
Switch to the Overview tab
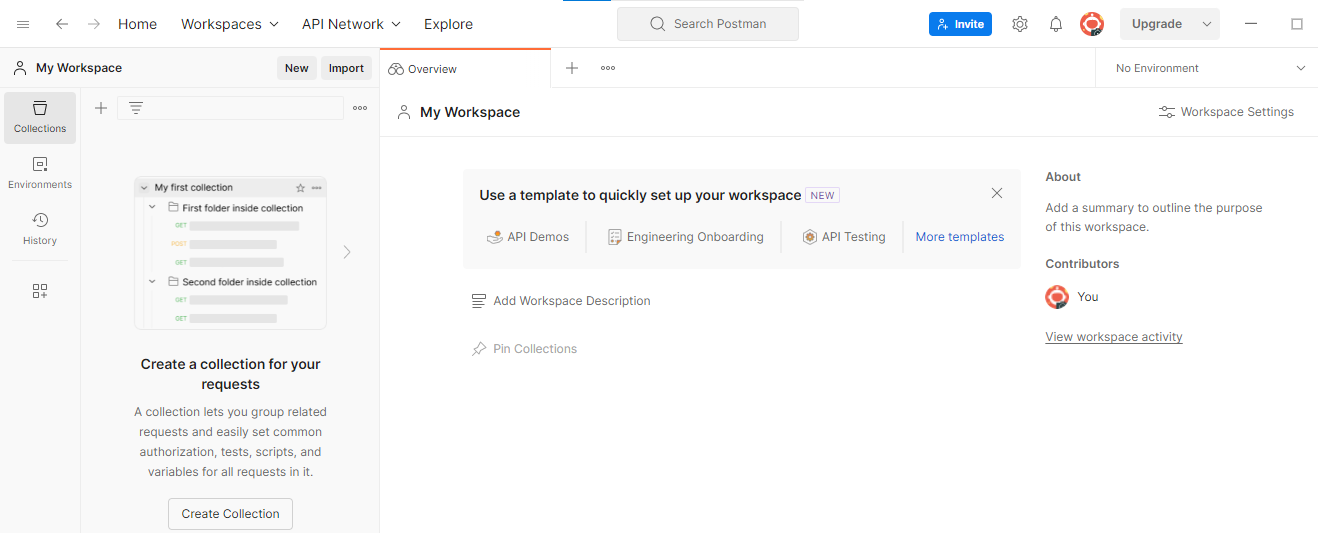coord(432,69)
